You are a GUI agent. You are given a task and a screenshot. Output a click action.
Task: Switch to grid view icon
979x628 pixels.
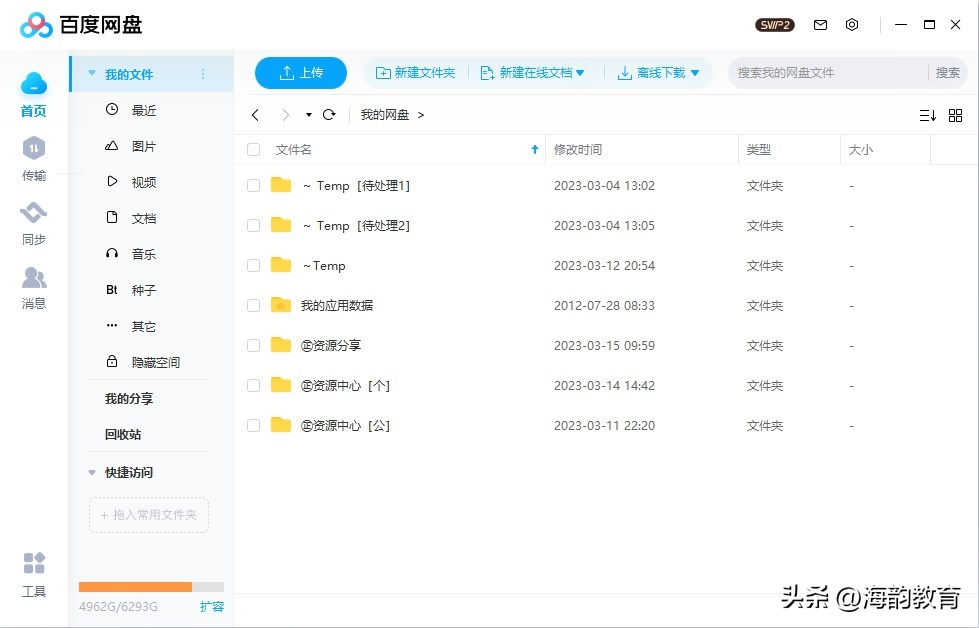955,115
